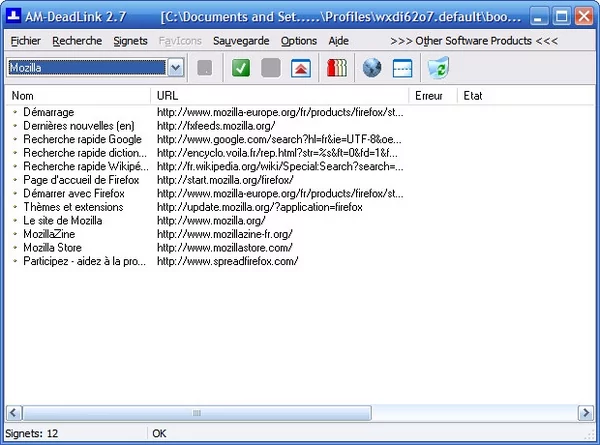
Task: Click the update.mozilla.org URL cell
Action: point(260,207)
